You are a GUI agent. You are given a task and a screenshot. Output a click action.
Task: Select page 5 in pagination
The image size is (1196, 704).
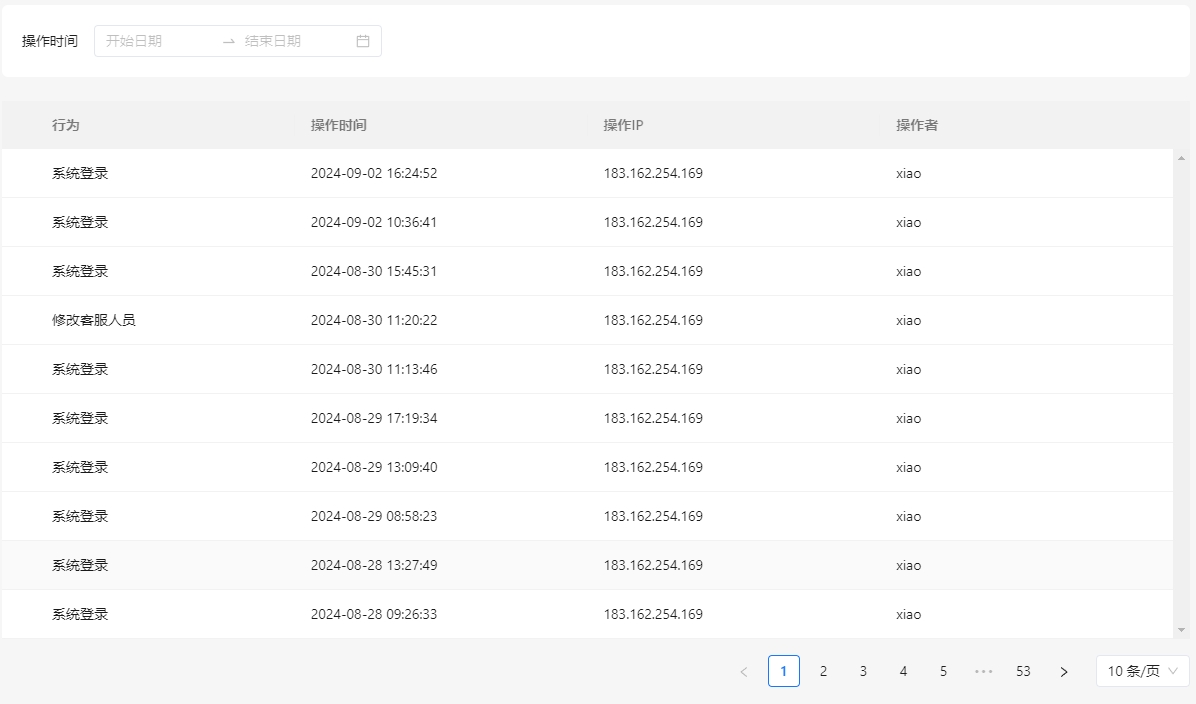pos(943,671)
